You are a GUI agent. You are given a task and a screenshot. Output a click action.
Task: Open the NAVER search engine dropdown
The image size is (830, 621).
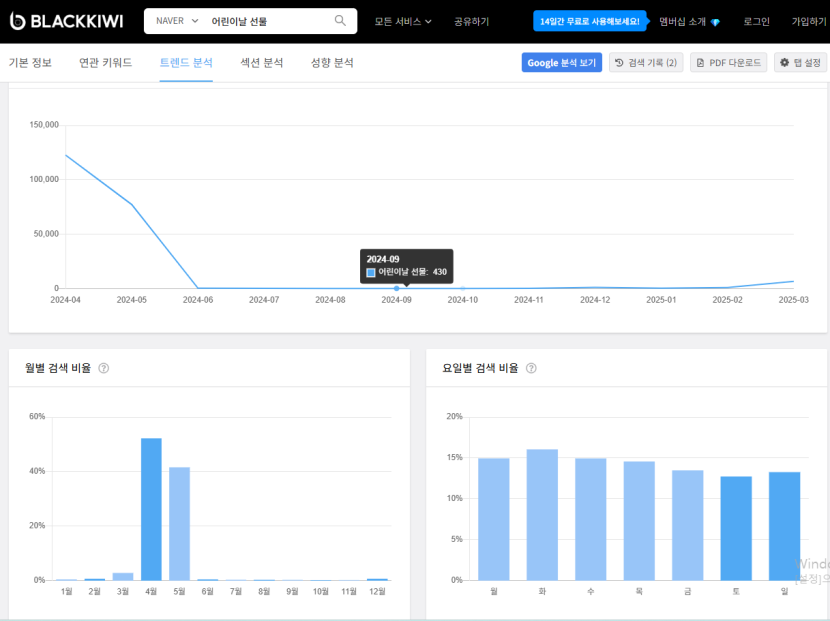click(x=177, y=21)
